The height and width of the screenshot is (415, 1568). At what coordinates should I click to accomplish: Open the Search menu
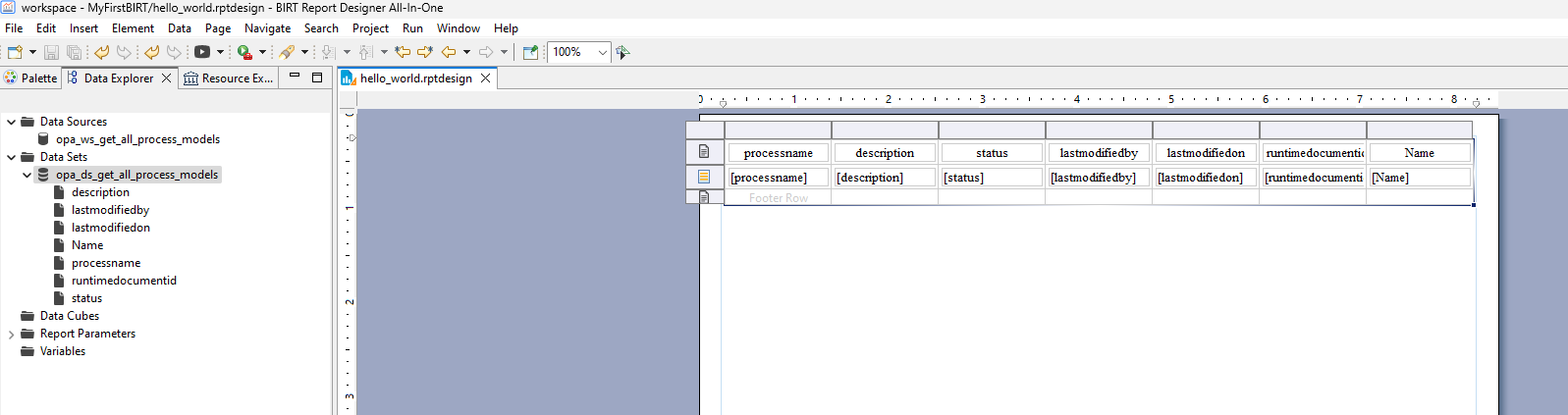tap(321, 28)
